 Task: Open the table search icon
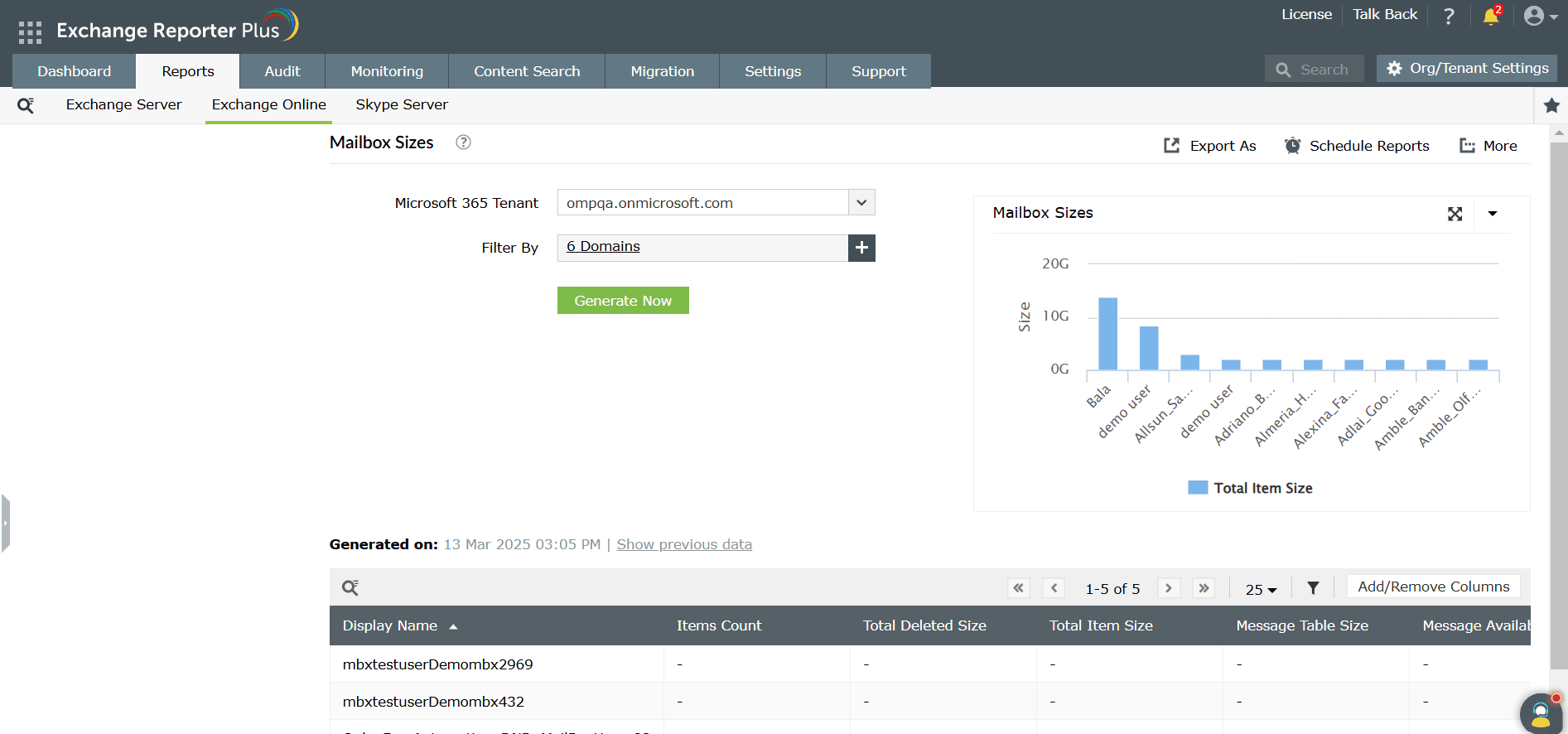click(350, 587)
